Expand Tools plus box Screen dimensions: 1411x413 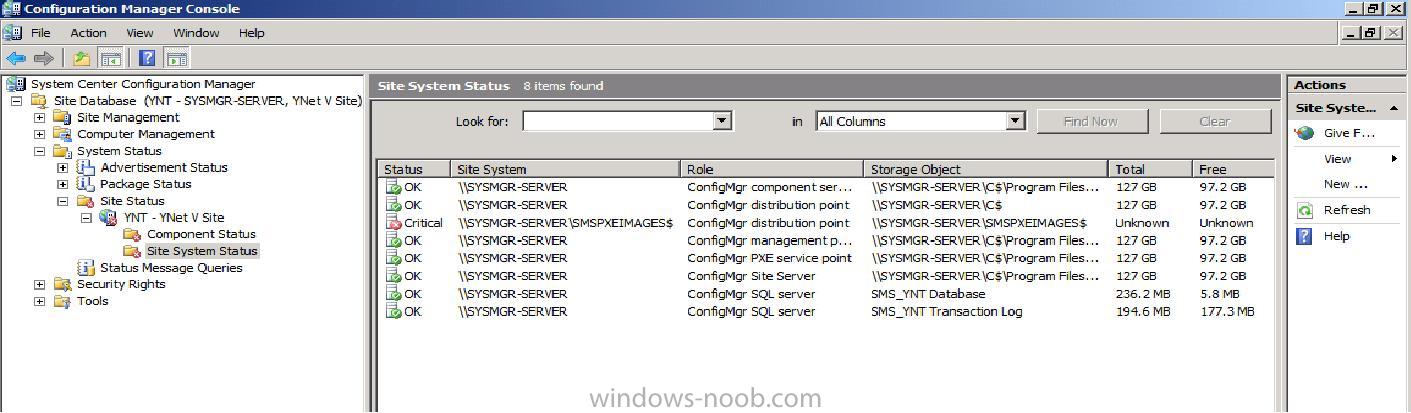[39, 301]
